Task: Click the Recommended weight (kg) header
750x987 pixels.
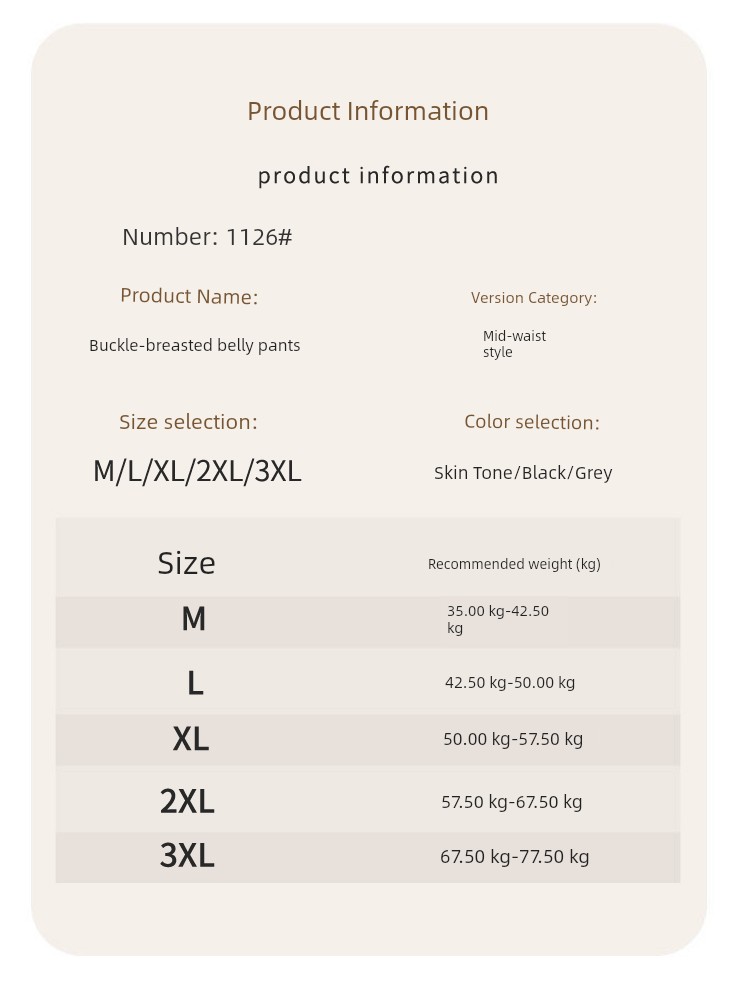Action: 514,564
